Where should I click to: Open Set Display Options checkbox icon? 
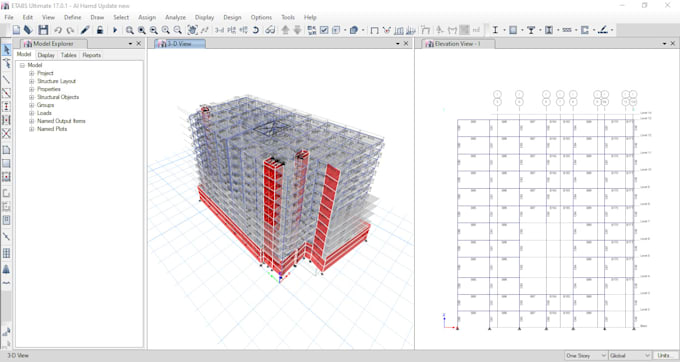pos(324,30)
